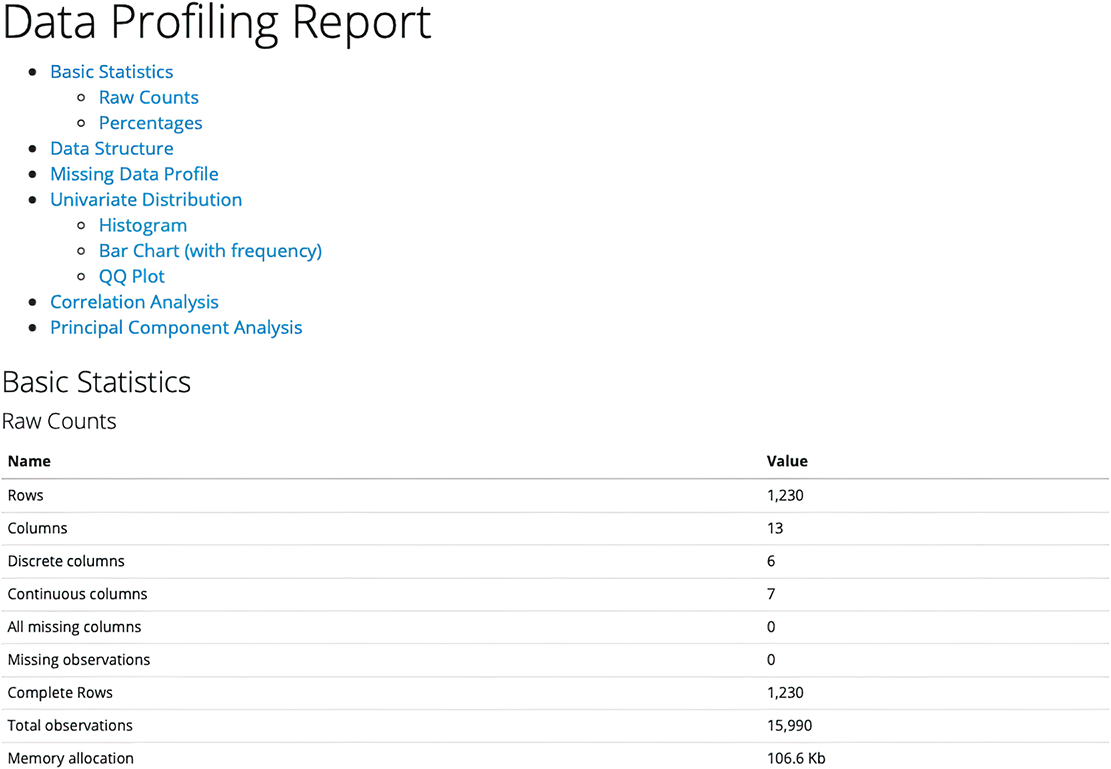
Task: Click the Memory allocation value 106.6 Kb
Action: pos(796,758)
